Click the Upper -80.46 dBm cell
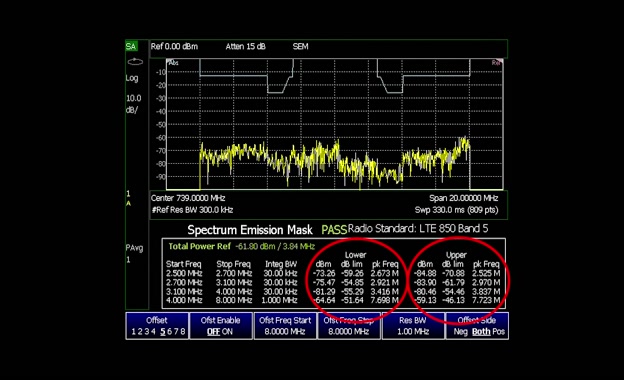 [425, 292]
